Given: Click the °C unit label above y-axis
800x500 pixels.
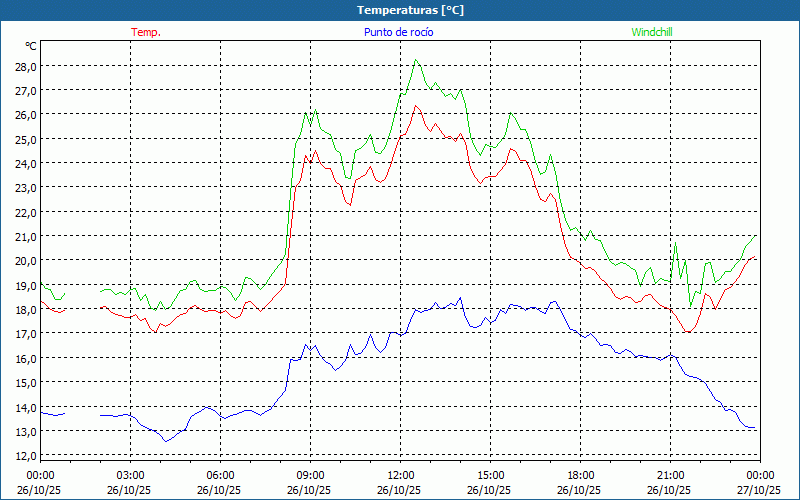Looking at the screenshot, I should point(30,46).
